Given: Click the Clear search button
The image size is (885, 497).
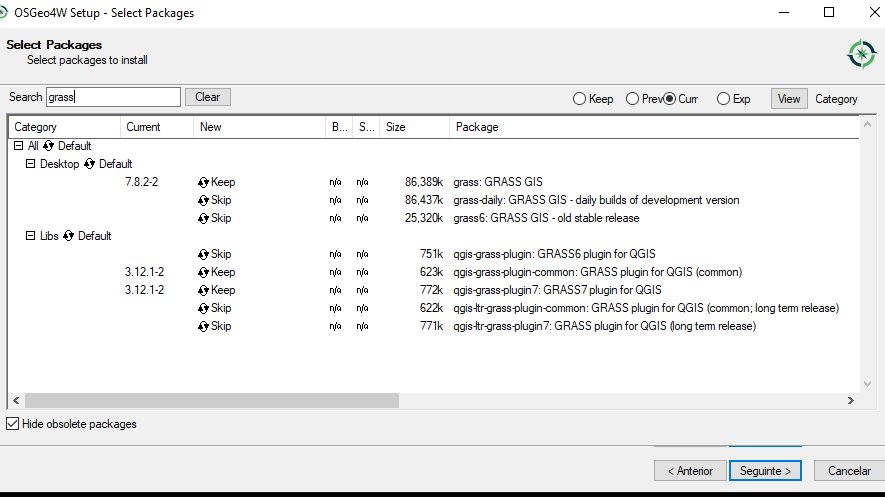Looking at the screenshot, I should 208,97.
